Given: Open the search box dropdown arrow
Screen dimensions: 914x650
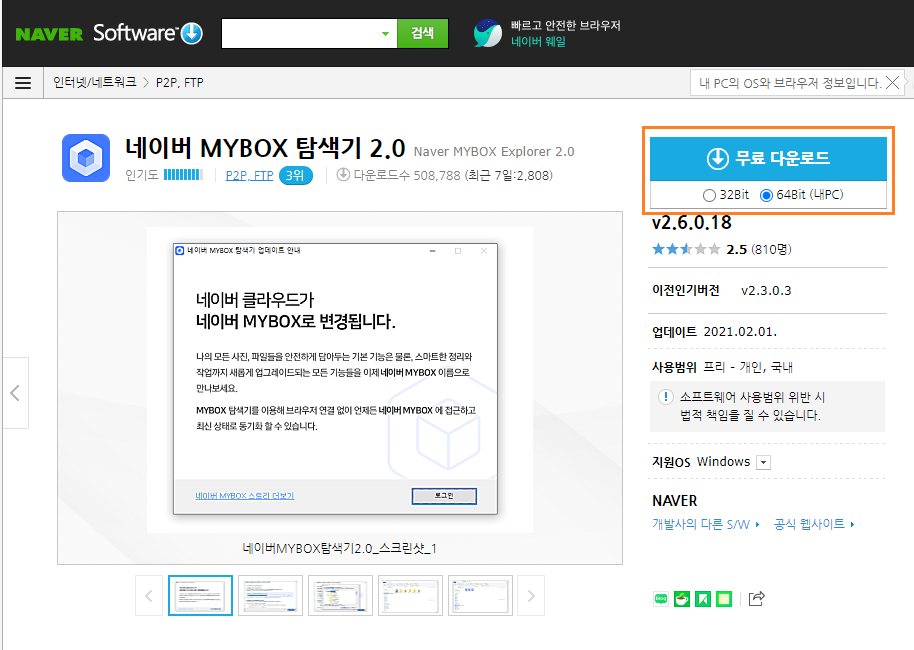Looking at the screenshot, I should [385, 34].
